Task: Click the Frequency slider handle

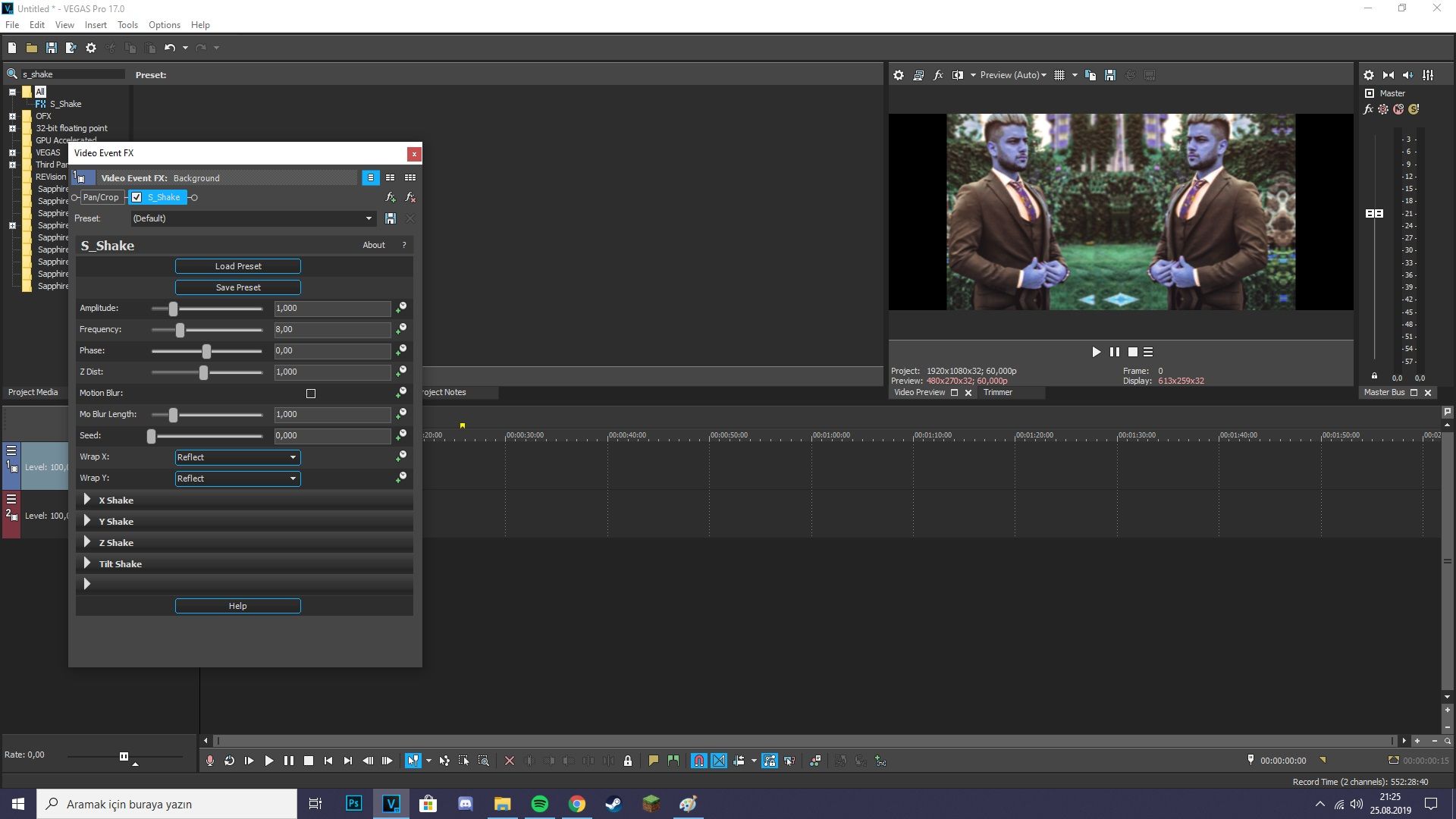Action: [x=180, y=330]
